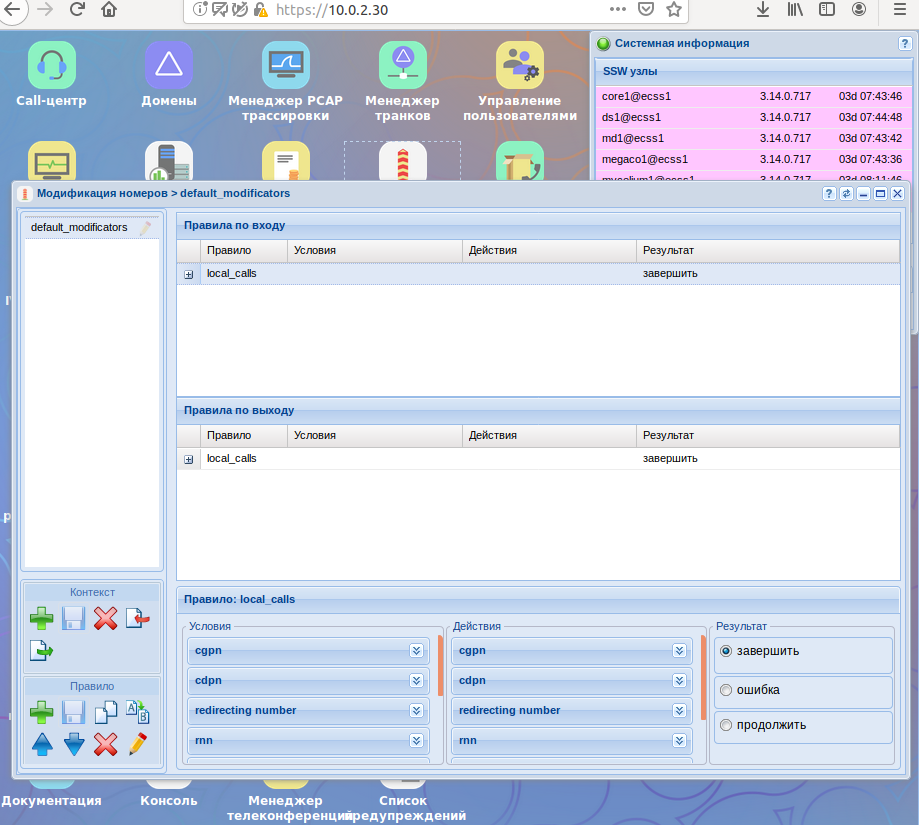The image size is (919, 825).
Task: Add a new context with green plus
Action: [41, 619]
